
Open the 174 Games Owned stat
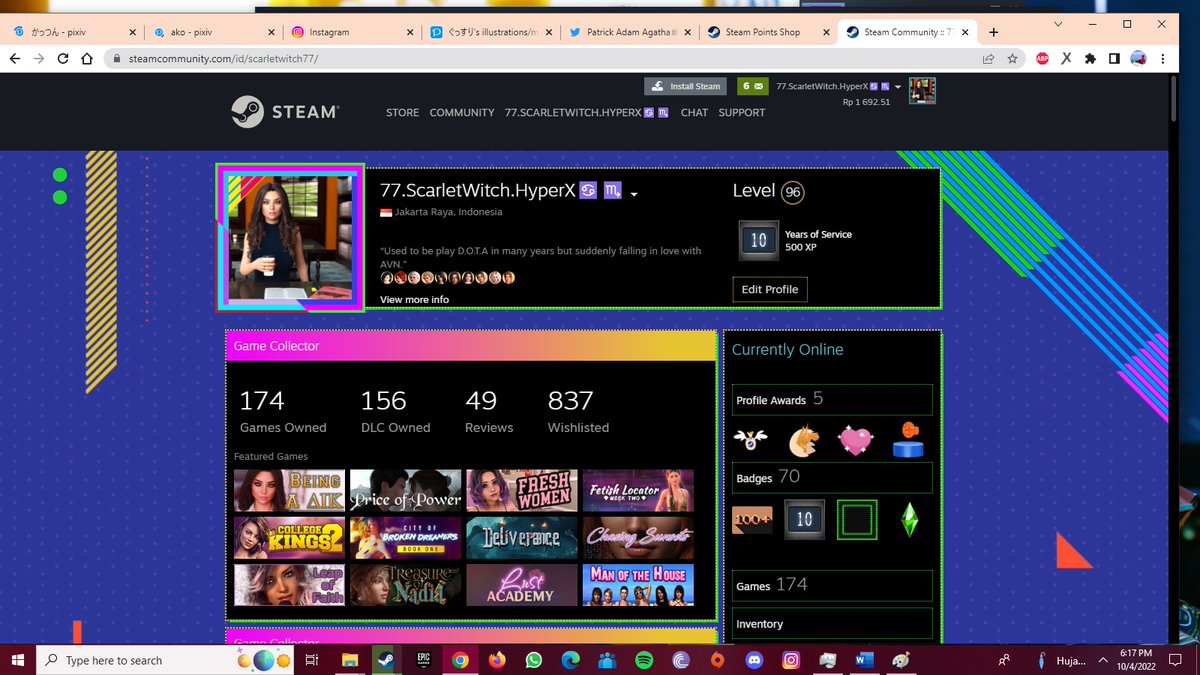click(283, 411)
